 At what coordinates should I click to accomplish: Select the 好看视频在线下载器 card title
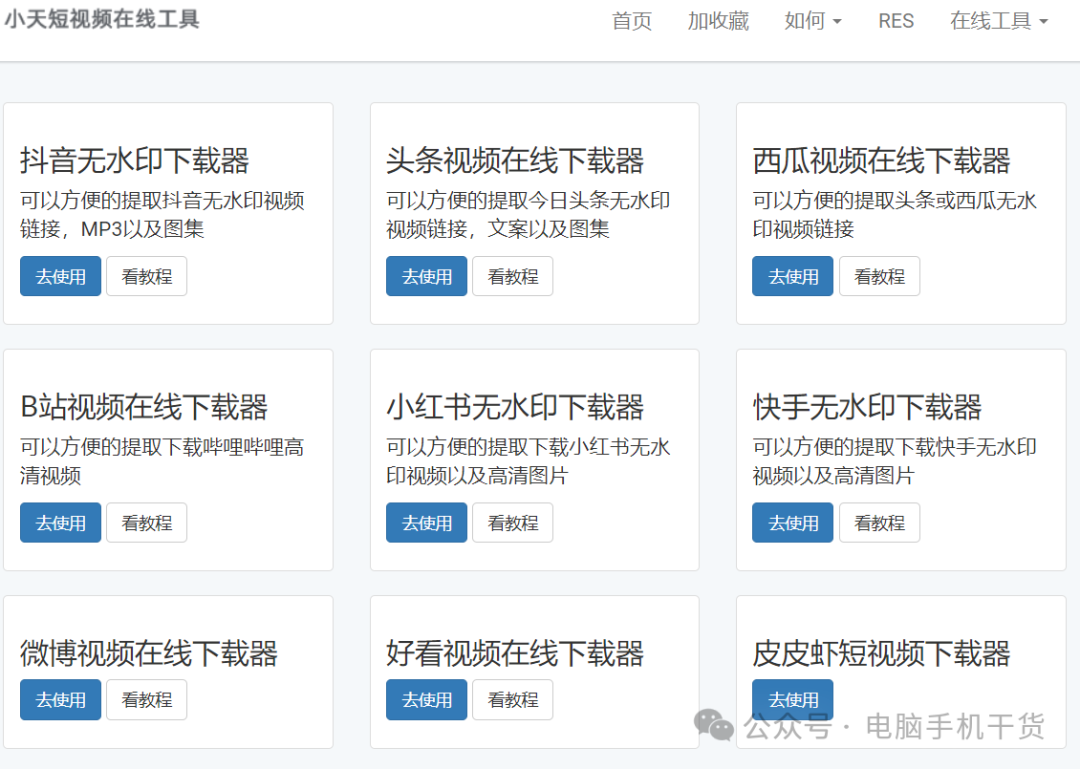(x=515, y=653)
